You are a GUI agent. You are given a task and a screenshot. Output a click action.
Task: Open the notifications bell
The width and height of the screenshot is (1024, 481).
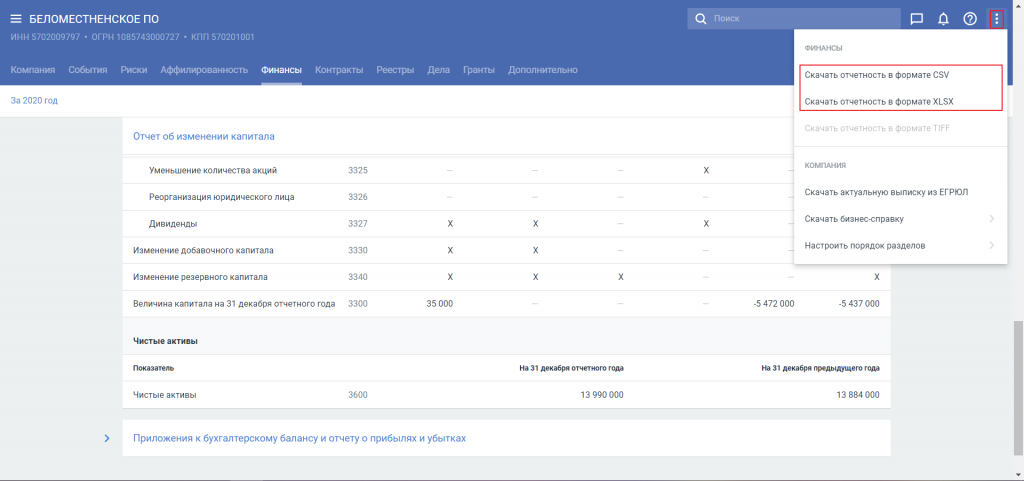pos(943,19)
